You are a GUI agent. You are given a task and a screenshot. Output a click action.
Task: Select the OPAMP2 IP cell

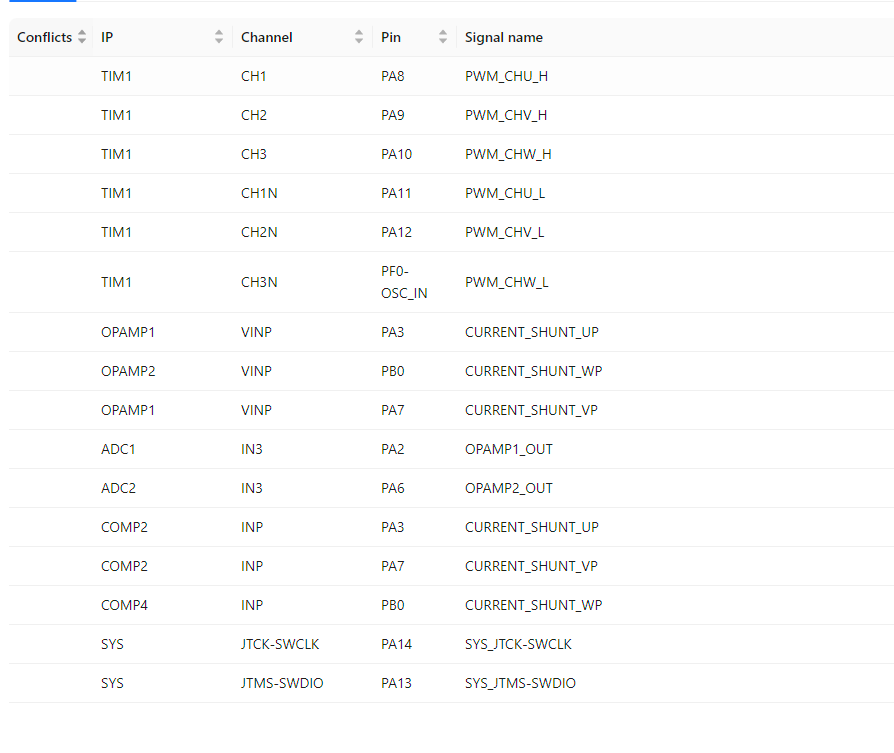pyautogui.click(x=128, y=371)
